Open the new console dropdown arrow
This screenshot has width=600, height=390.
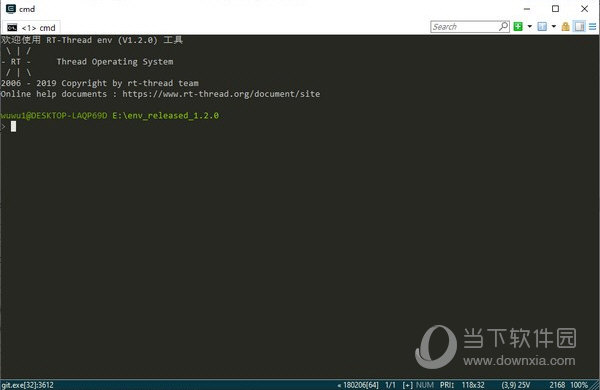click(x=530, y=26)
